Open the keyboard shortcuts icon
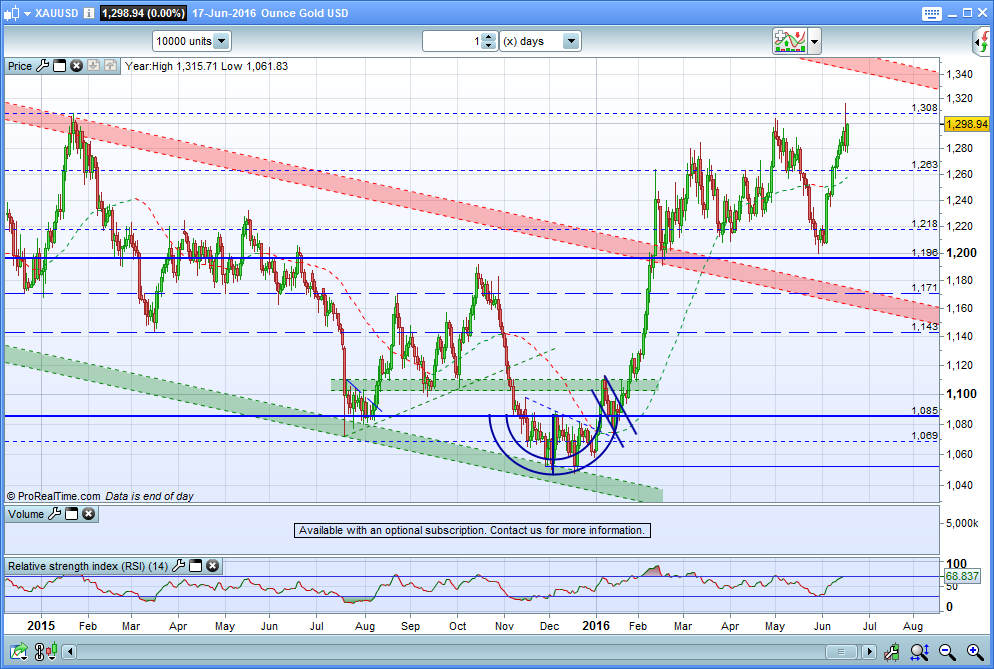The height and width of the screenshot is (669, 994). [931, 13]
